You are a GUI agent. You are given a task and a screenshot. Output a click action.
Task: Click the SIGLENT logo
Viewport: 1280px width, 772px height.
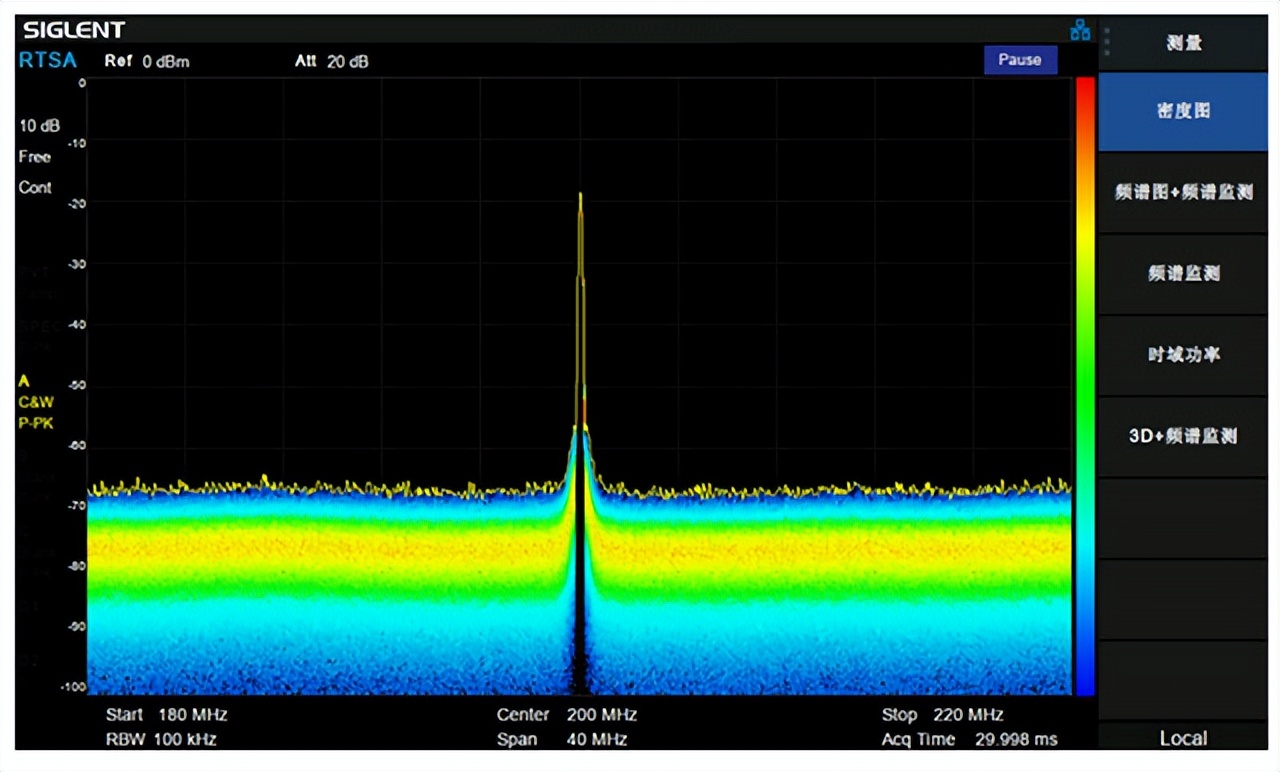(74, 30)
